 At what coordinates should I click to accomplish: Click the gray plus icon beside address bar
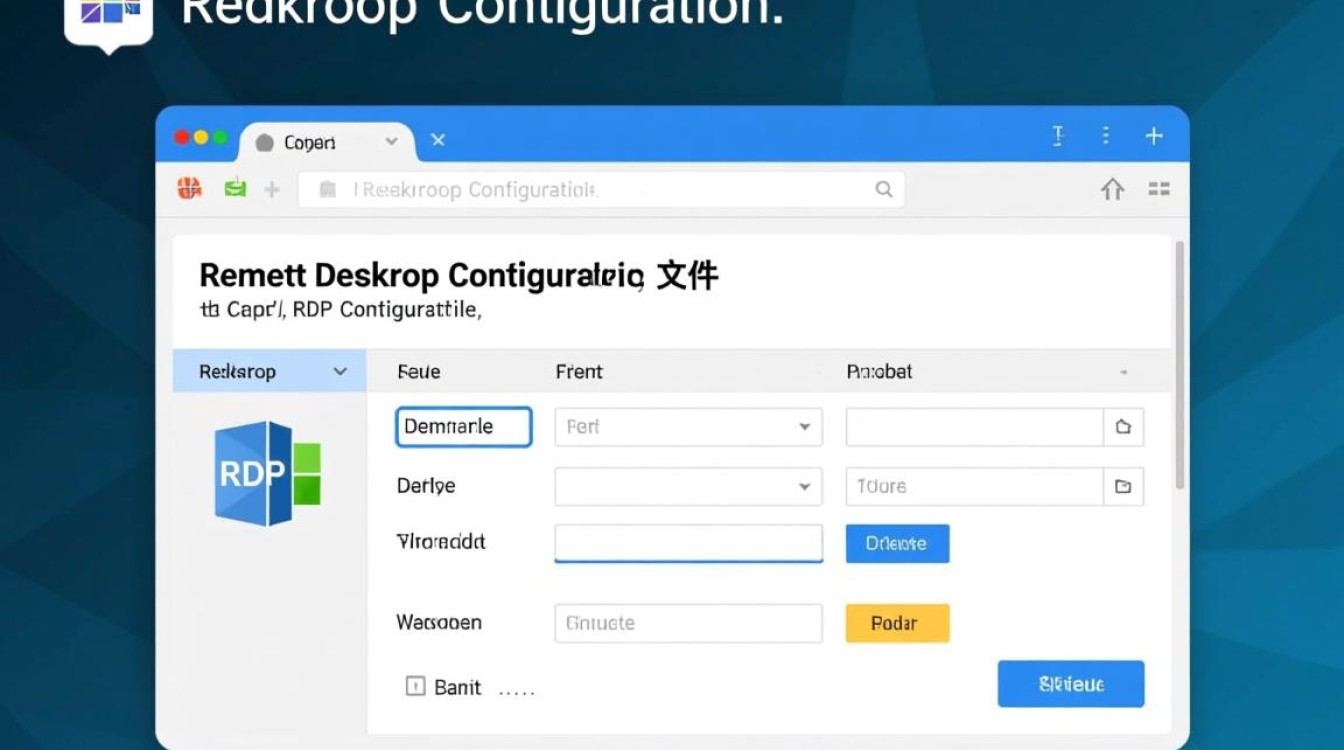[x=271, y=189]
